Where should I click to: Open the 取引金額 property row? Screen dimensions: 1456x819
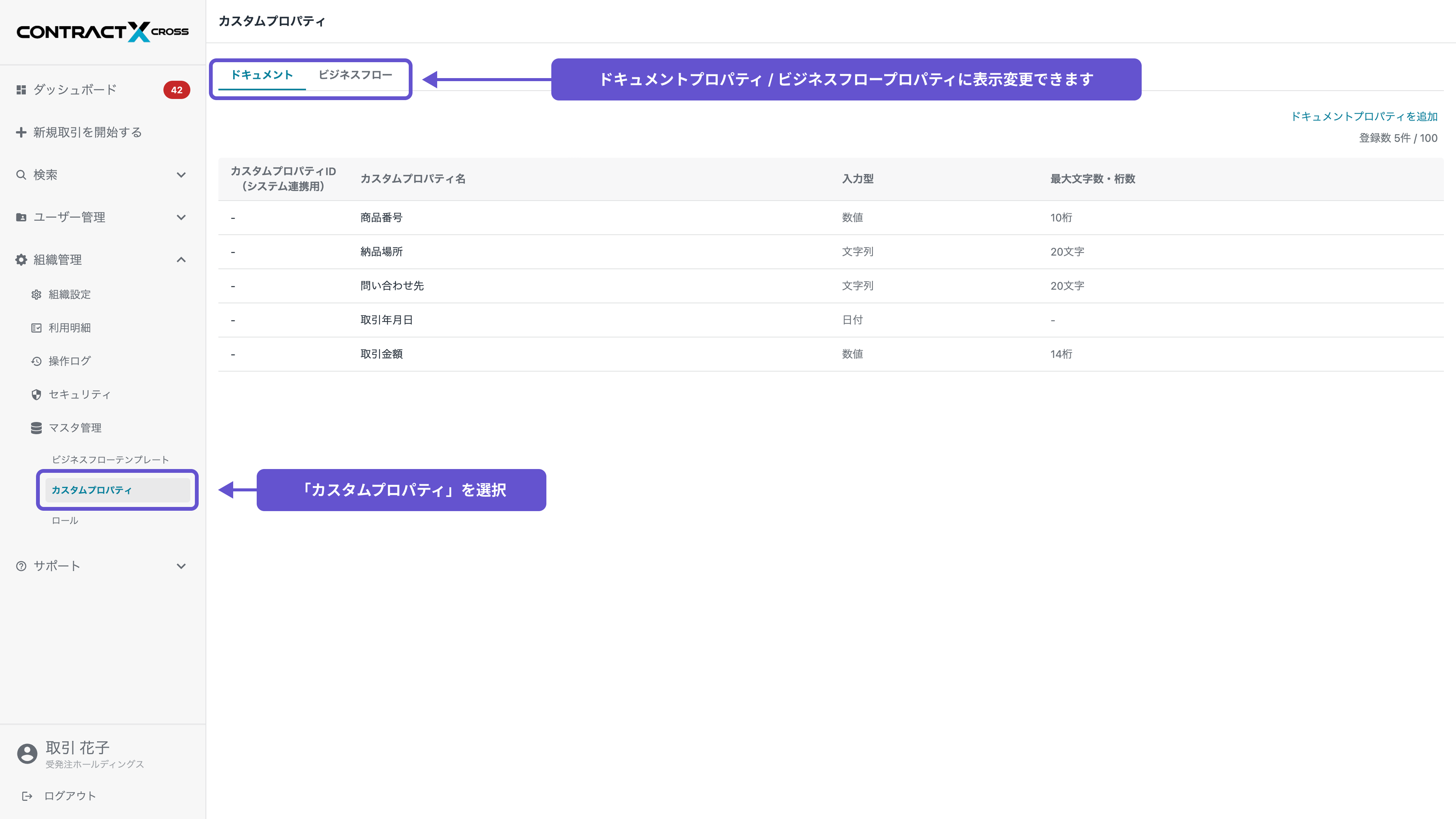pos(381,354)
